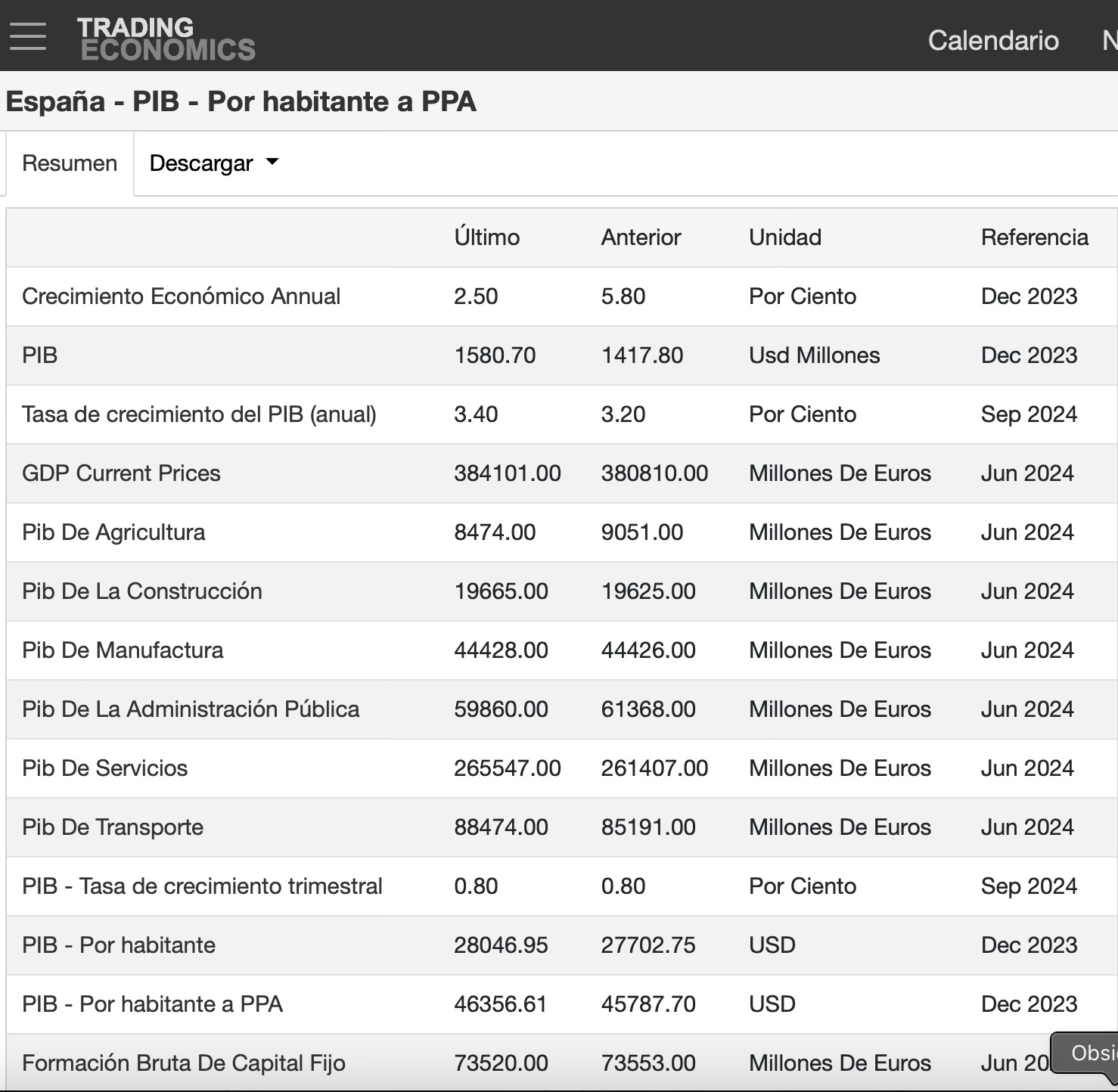Image resolution: width=1118 pixels, height=1092 pixels.
Task: Click the Anterior column header
Action: [641, 237]
